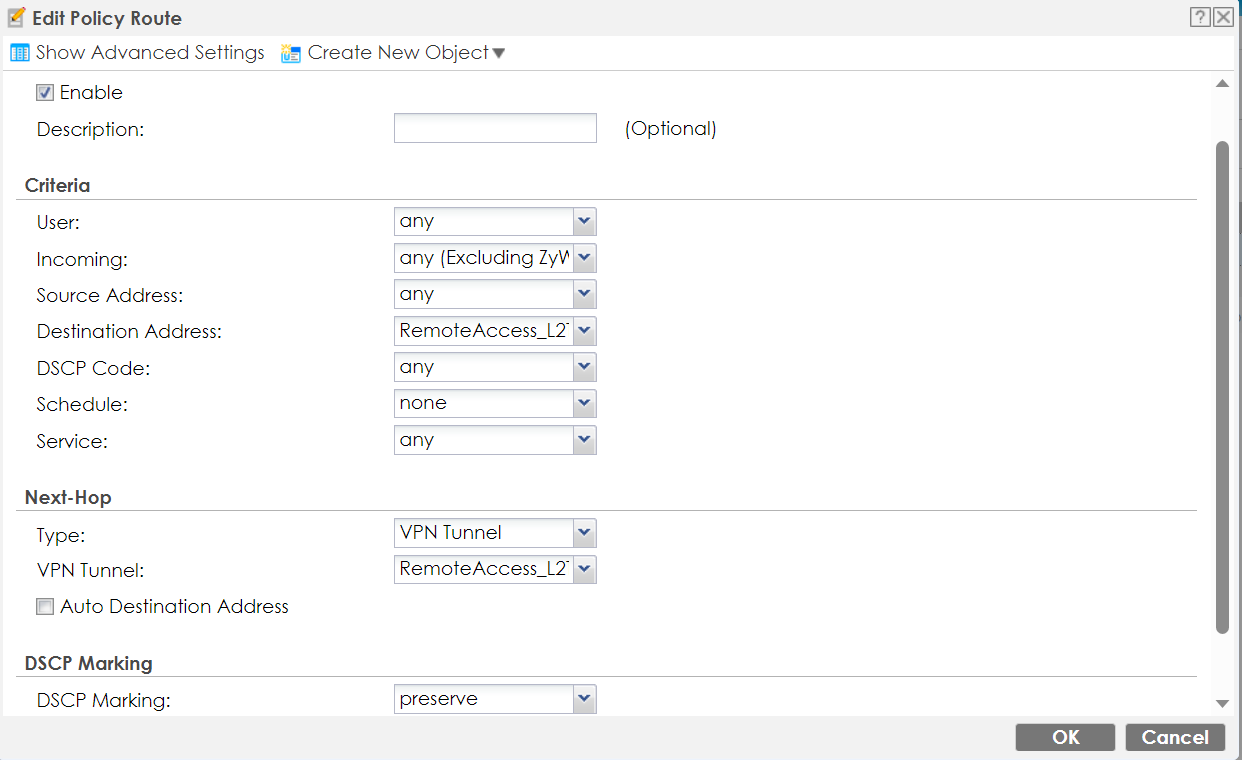Open the Next-Hop Type dropdown

584,533
